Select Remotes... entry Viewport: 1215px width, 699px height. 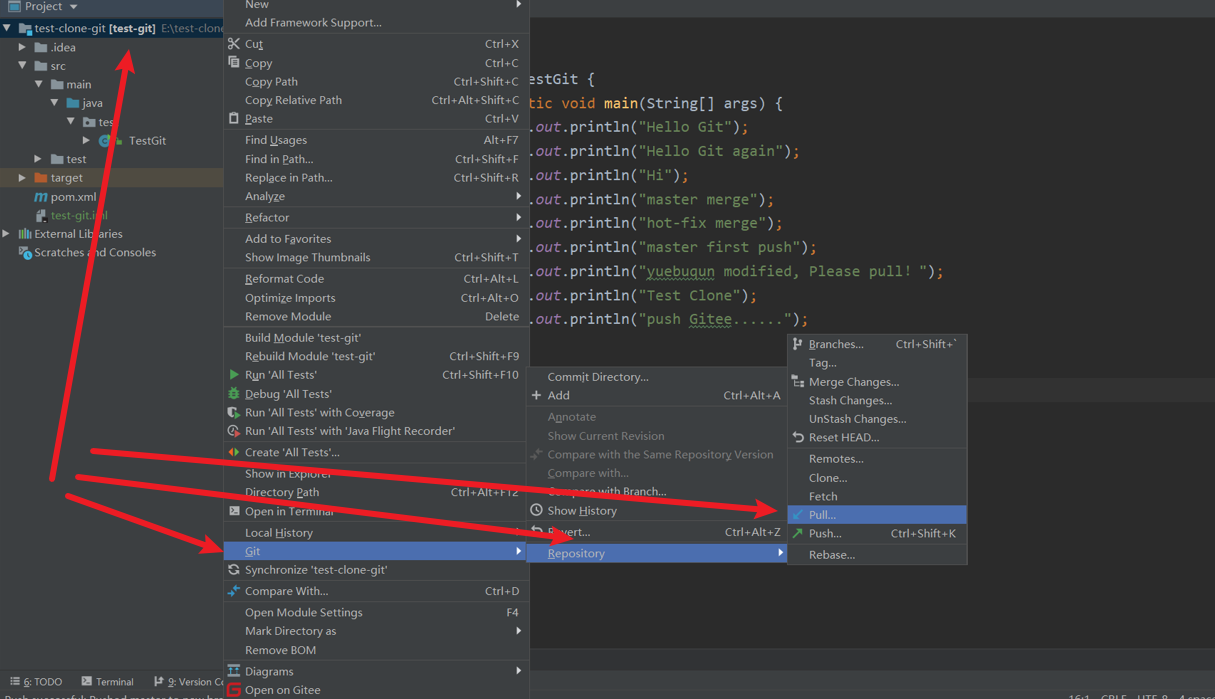coord(877,459)
